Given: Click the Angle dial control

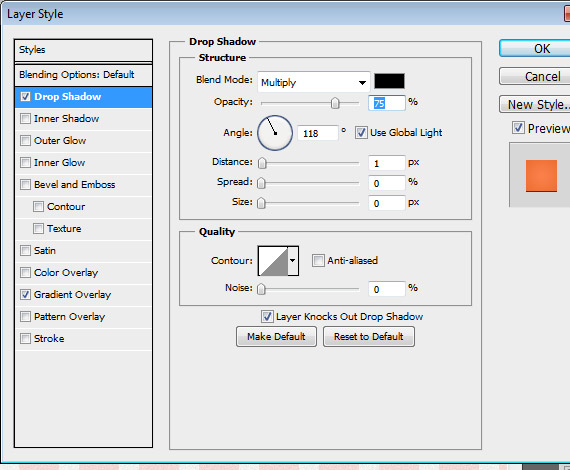Looking at the screenshot, I should 275,133.
